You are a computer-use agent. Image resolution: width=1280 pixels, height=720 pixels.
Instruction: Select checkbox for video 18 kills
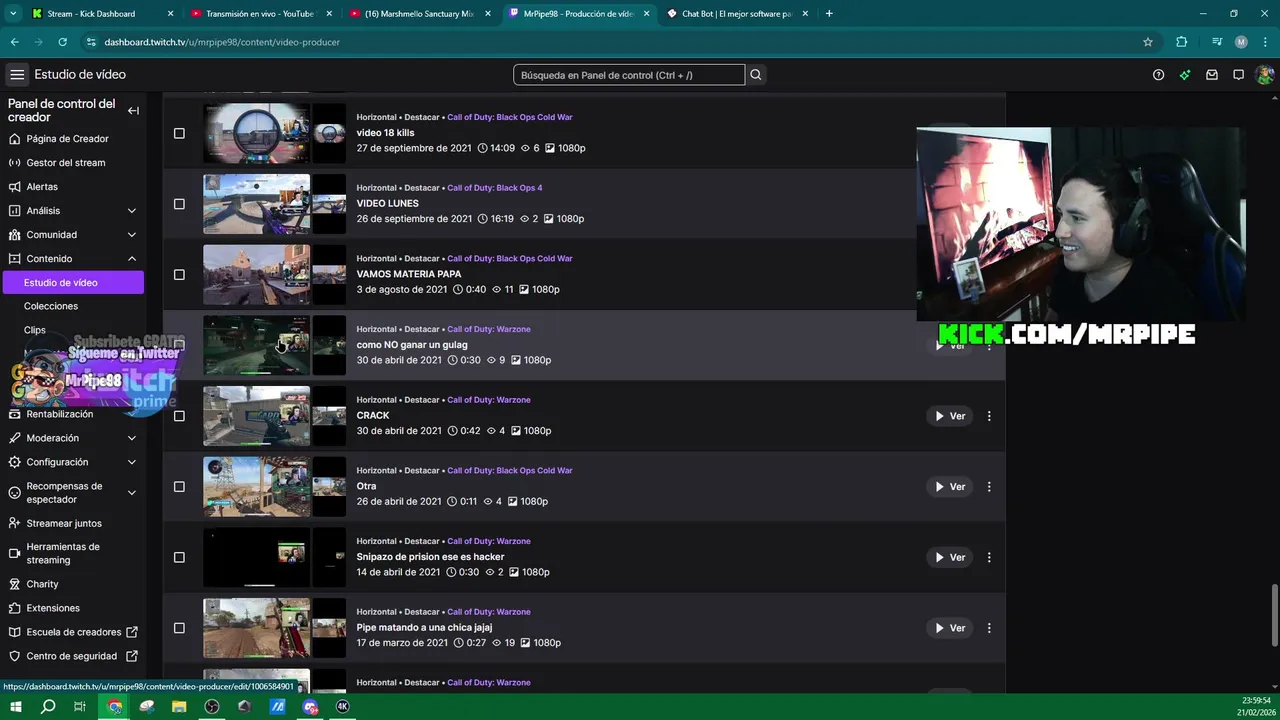tap(179, 133)
